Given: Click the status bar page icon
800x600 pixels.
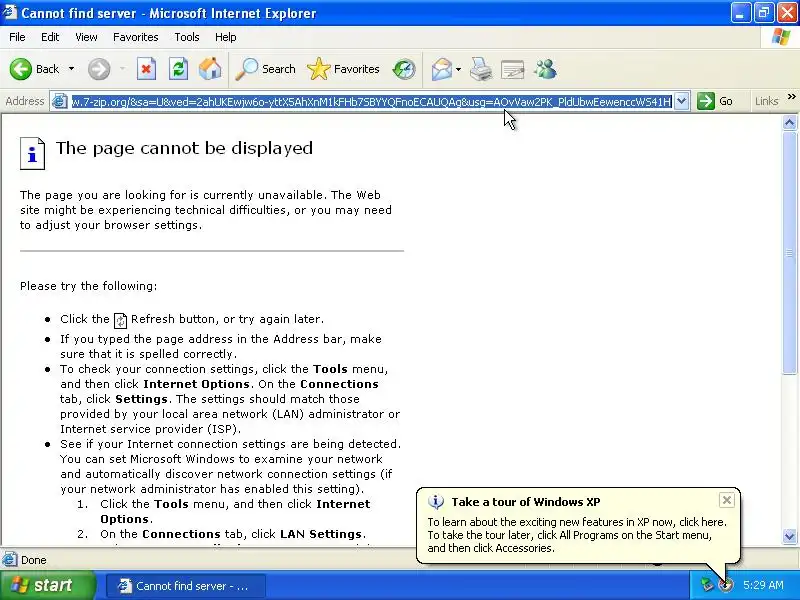Looking at the screenshot, I should click(10, 560).
